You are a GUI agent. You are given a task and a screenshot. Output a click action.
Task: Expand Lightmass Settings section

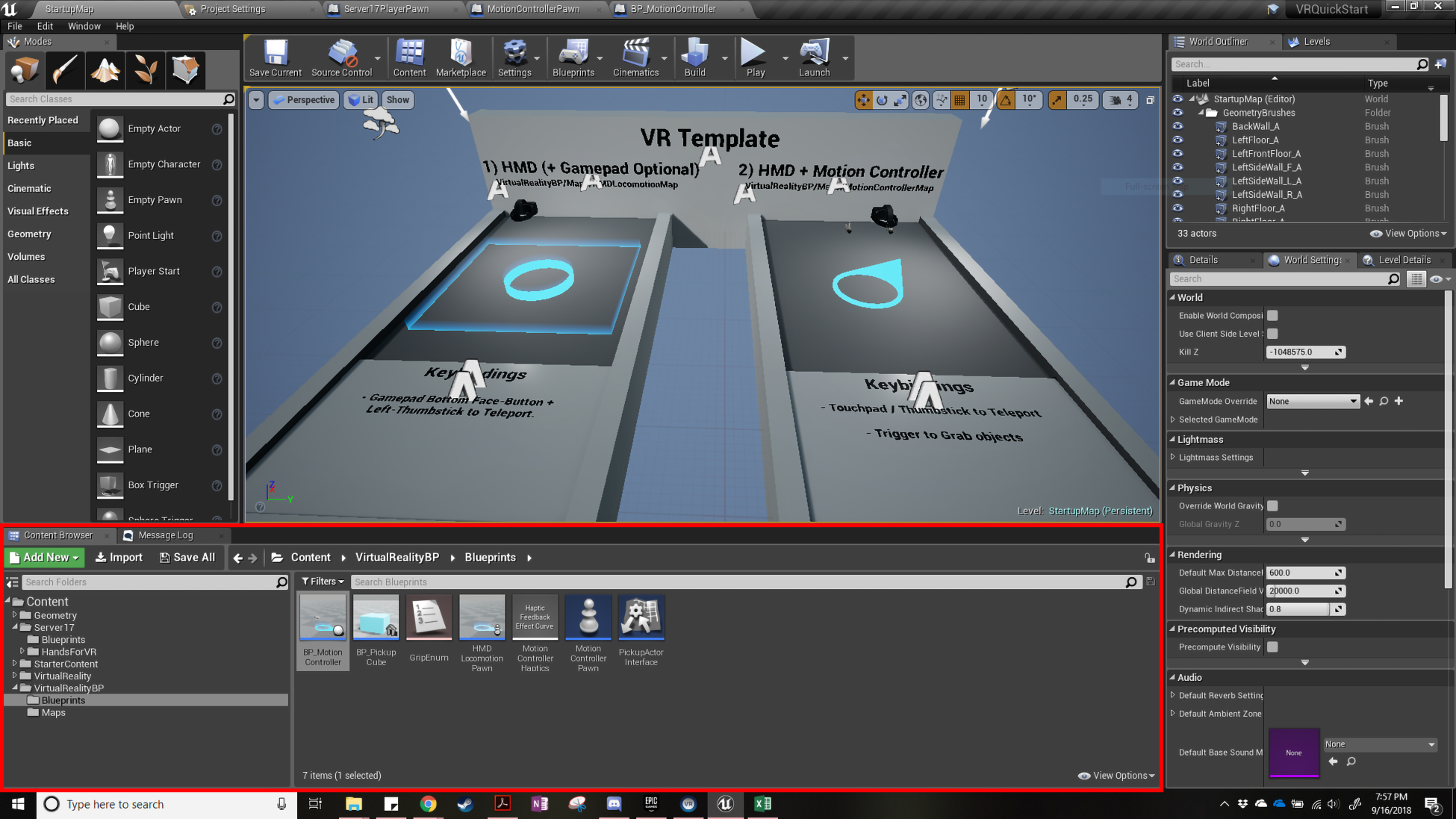tap(1173, 457)
